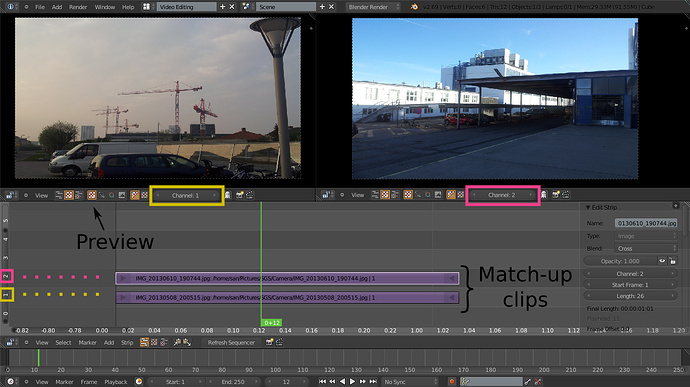Screen dimensions: 690x387
Task: Toggle Color and Alpha channels in left preview
Action: 135,195
